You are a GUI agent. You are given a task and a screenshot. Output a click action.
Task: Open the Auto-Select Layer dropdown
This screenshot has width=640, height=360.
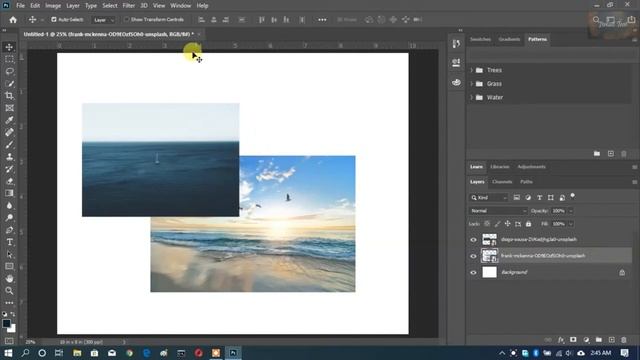[104, 20]
